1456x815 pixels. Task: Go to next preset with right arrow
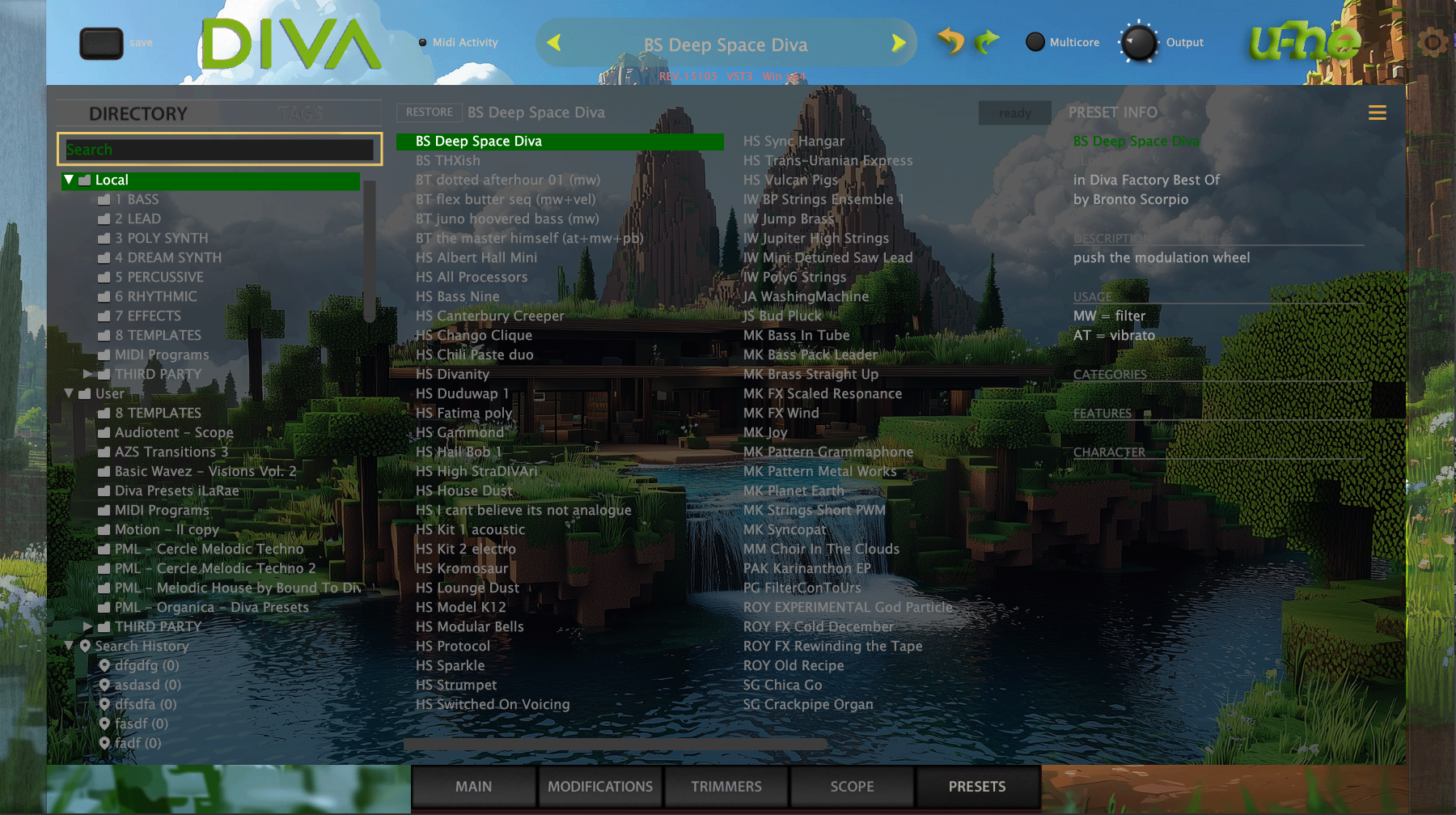tap(898, 42)
